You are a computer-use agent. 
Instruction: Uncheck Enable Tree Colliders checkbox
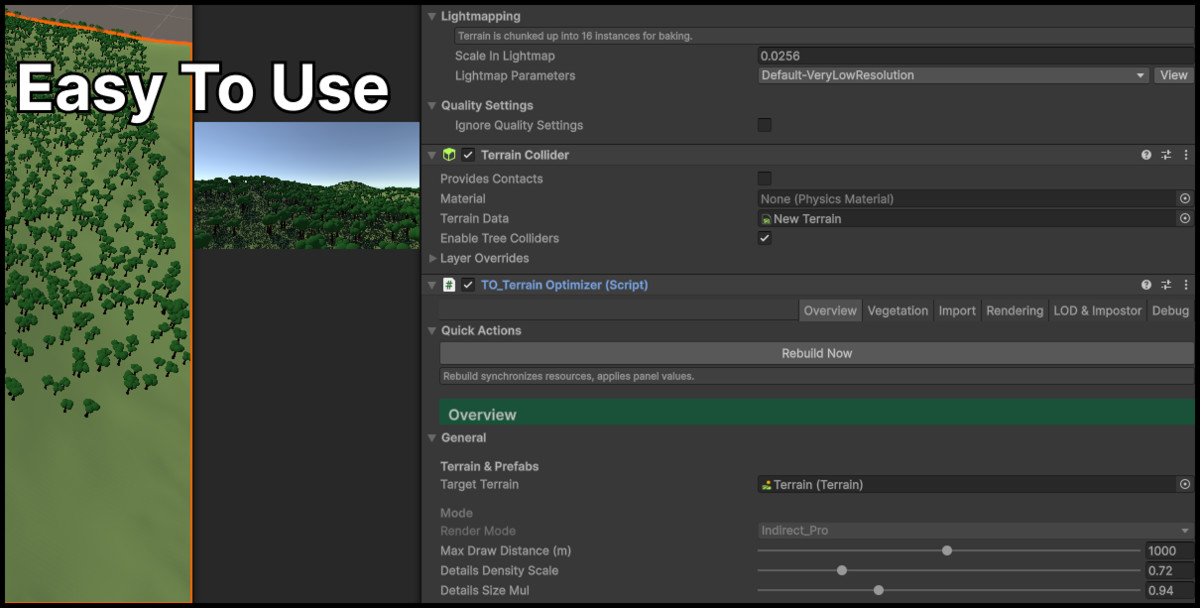tap(765, 239)
